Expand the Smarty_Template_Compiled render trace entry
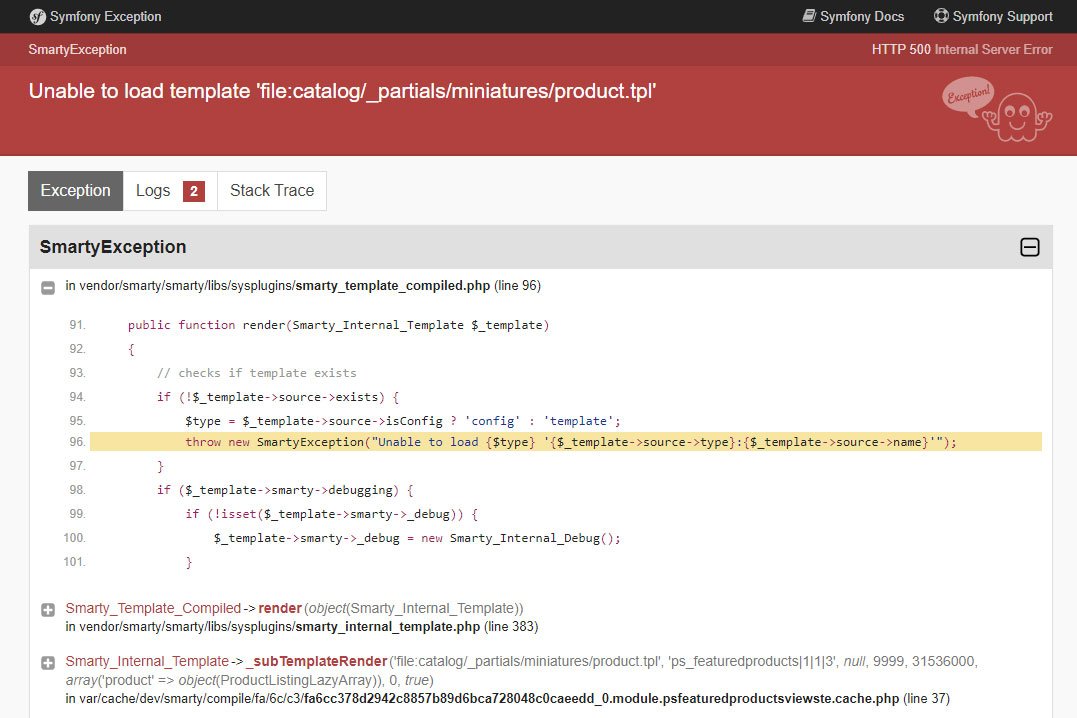Screen dimensions: 1077x718 pyautogui.click(x=48, y=610)
